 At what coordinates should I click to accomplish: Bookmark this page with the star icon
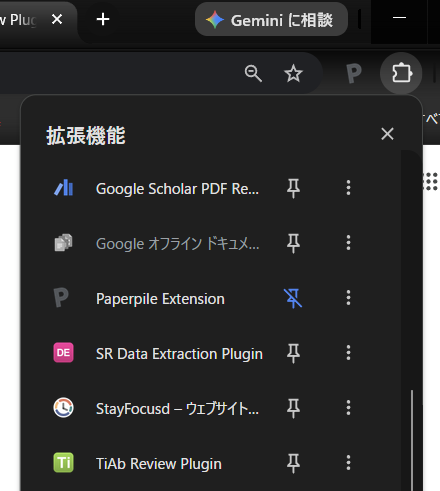(293, 73)
